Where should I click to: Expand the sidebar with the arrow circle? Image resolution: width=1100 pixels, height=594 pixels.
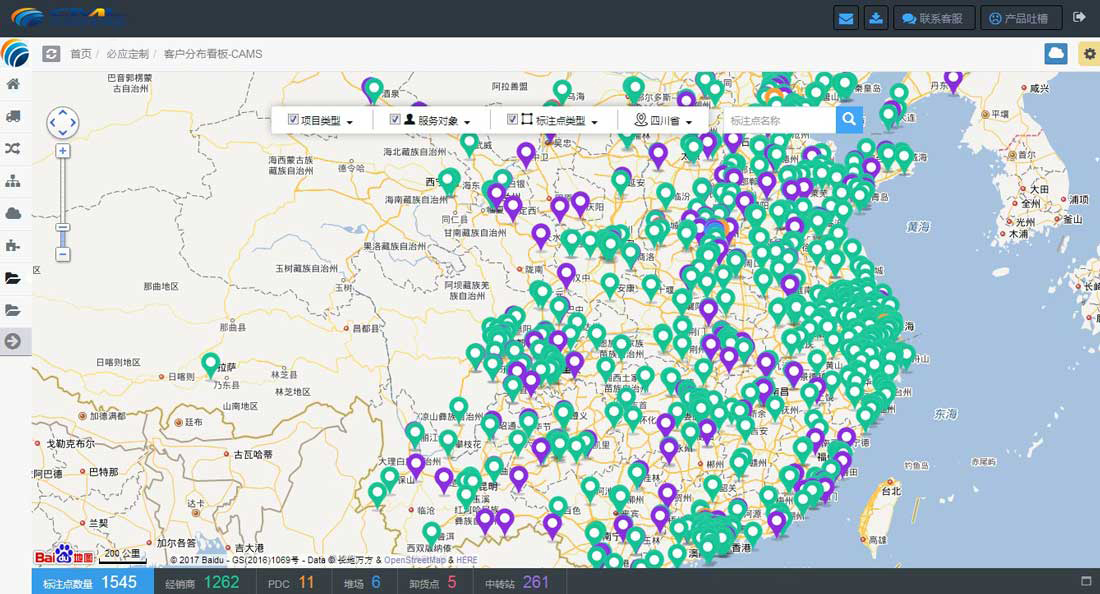pos(13,342)
